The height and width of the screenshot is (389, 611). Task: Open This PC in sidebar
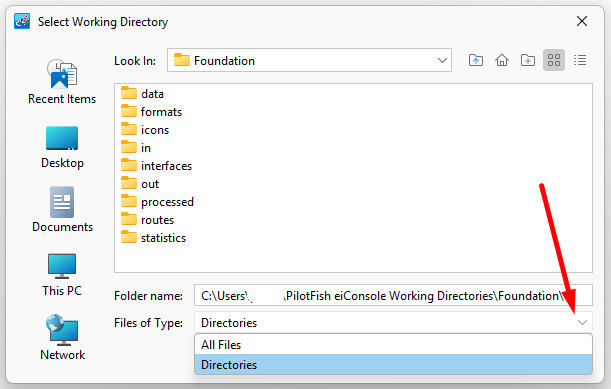(62, 274)
